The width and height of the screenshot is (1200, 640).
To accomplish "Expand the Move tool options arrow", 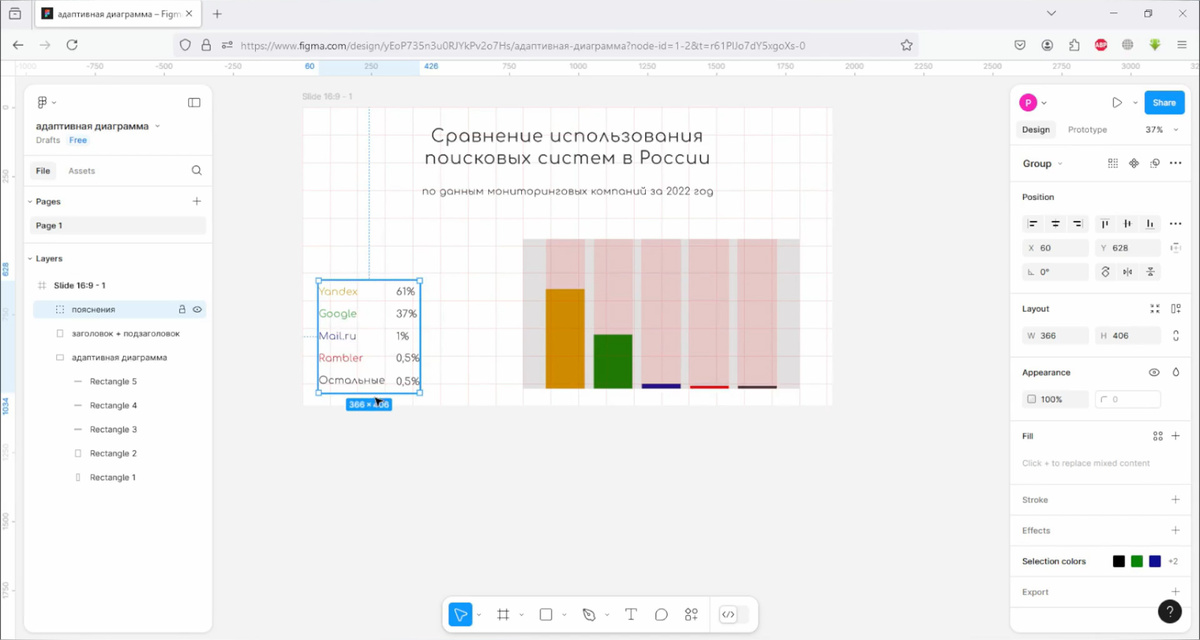I will (x=479, y=615).
